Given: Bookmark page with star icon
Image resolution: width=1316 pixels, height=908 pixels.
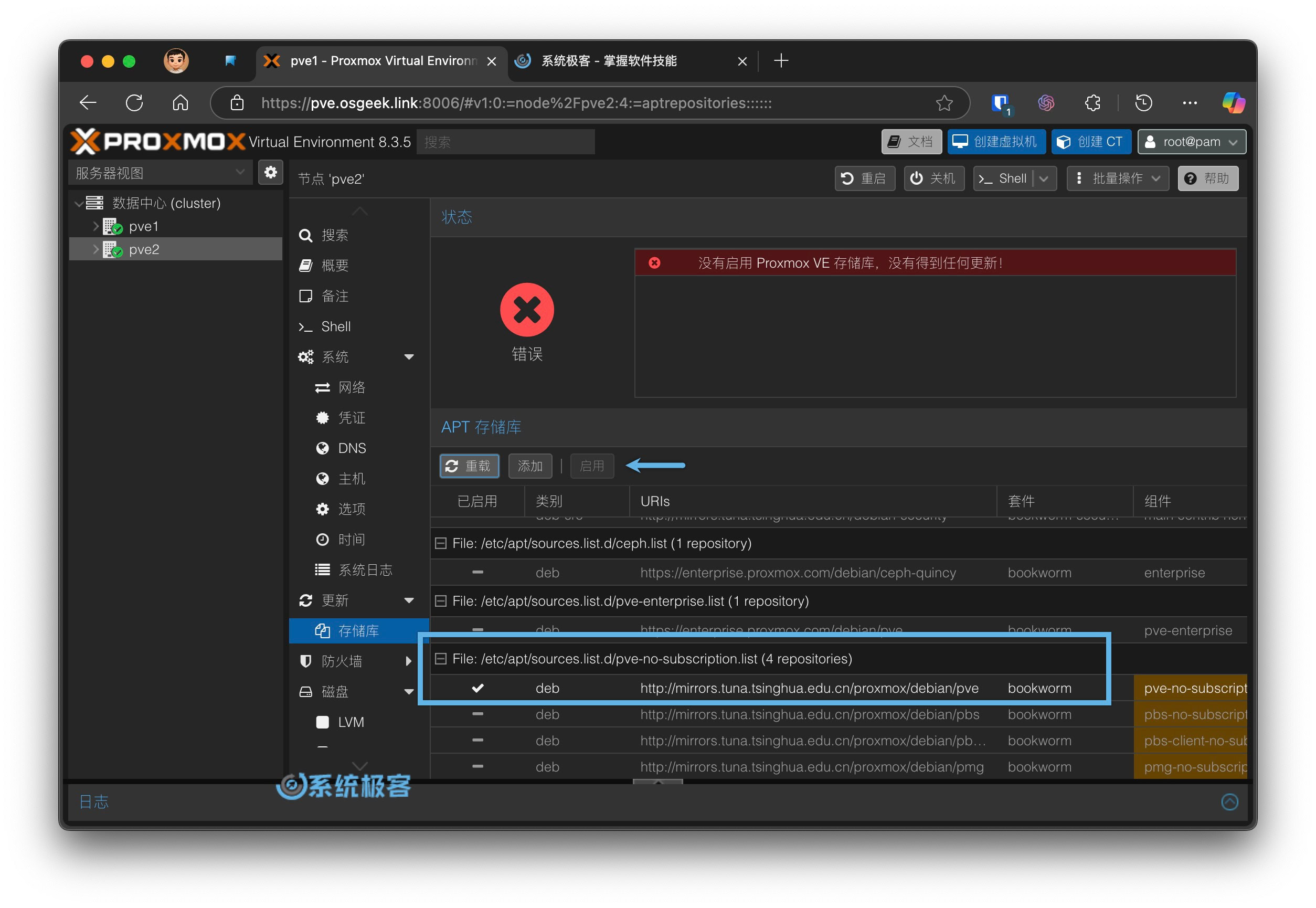Looking at the screenshot, I should (943, 103).
